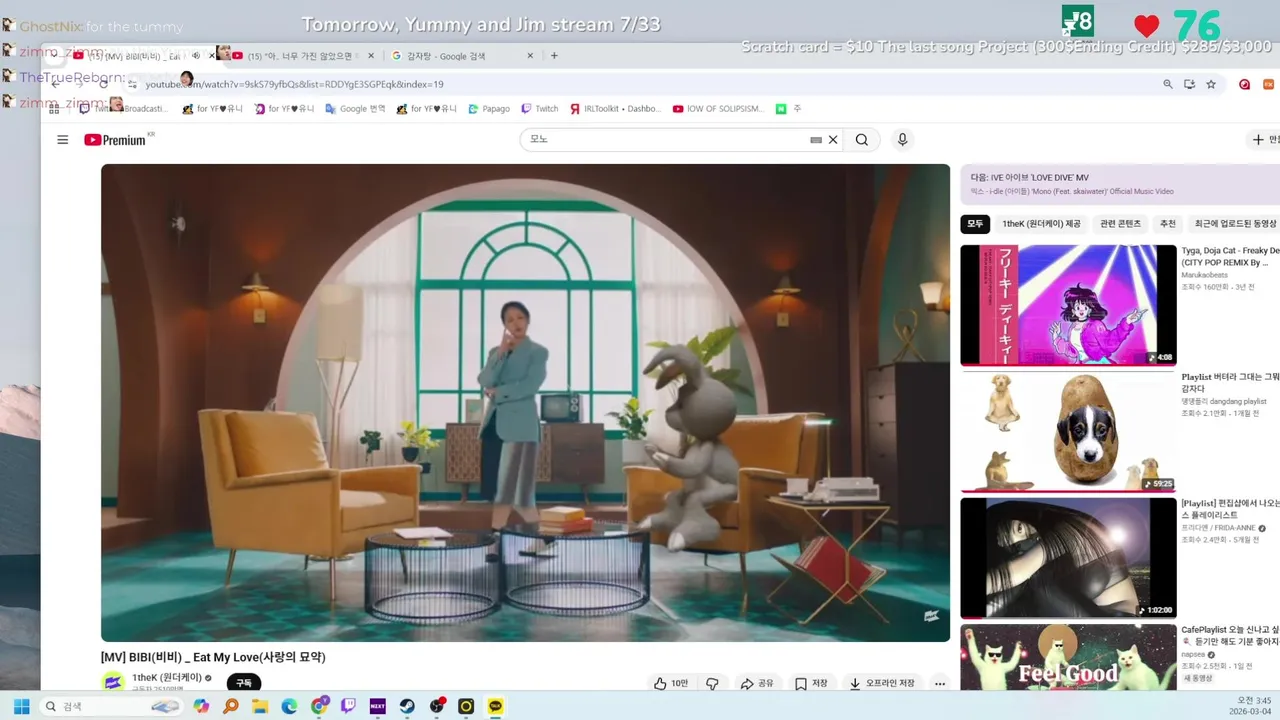Click the site info icon left of URL
The height and width of the screenshot is (720, 1280).
[x=133, y=85]
